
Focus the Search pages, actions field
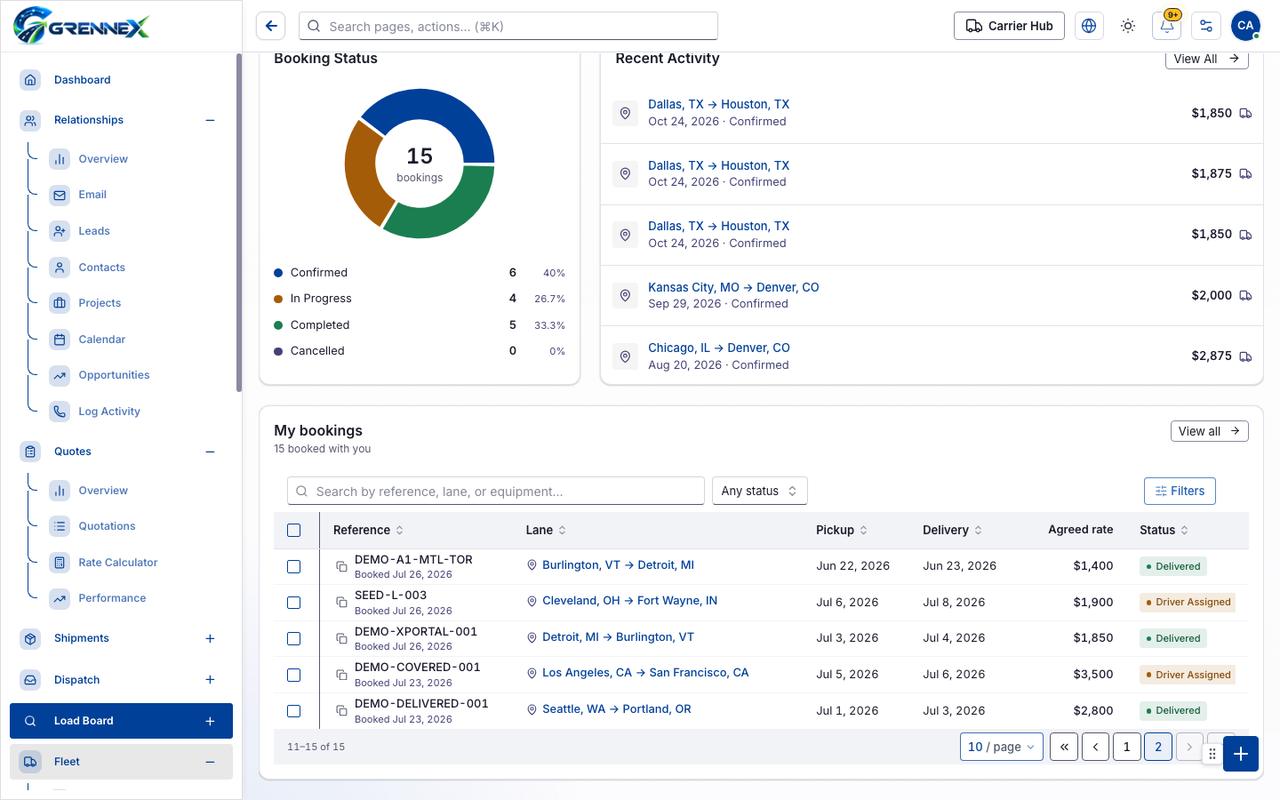click(509, 26)
